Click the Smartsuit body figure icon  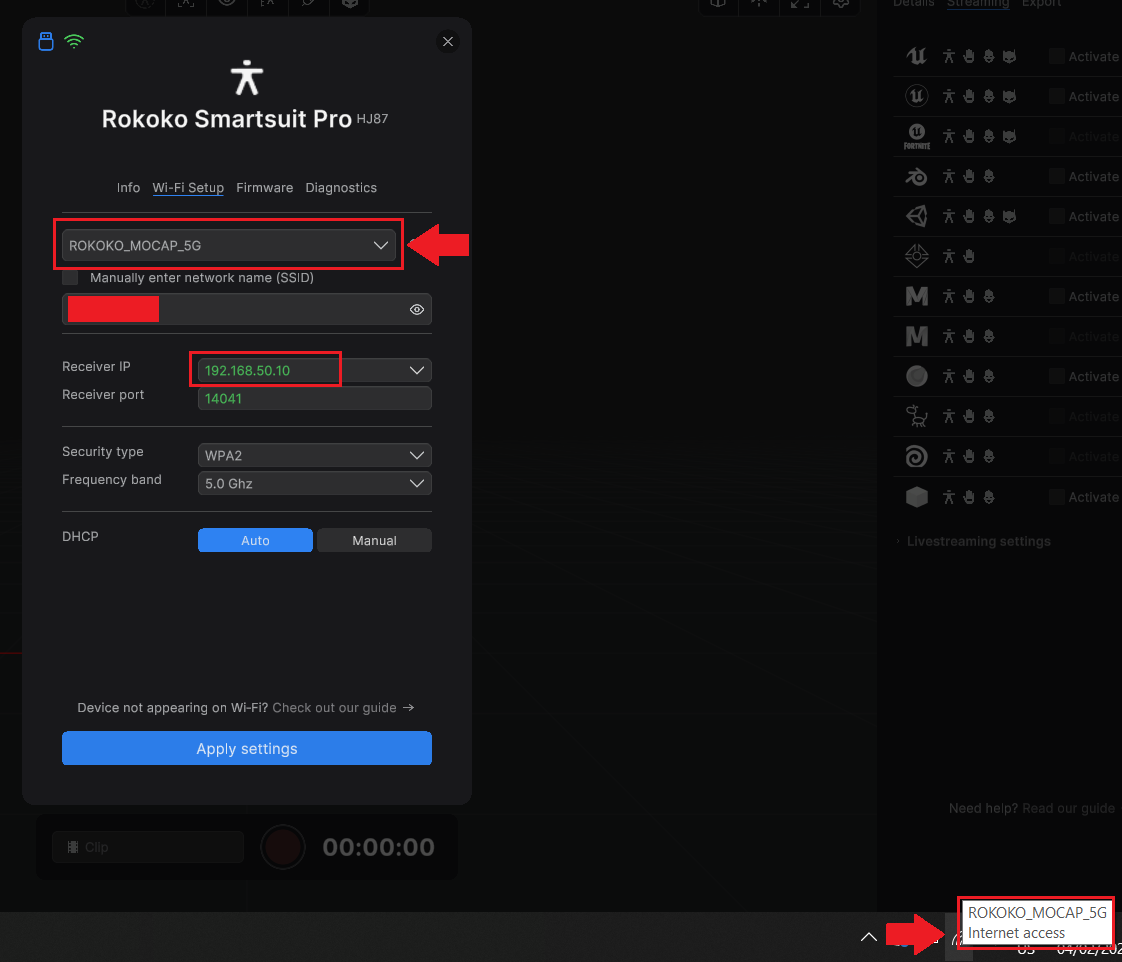(x=247, y=78)
